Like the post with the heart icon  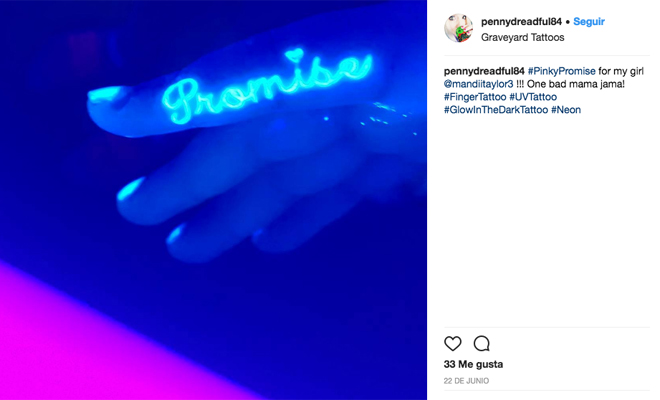click(452, 344)
